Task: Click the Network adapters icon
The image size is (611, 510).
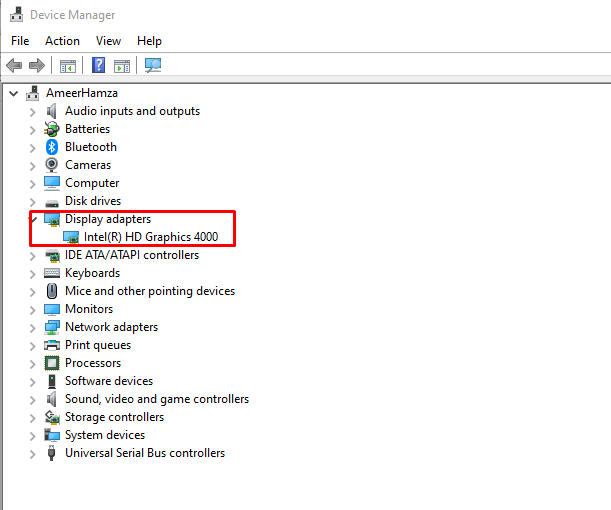Action: [x=52, y=327]
